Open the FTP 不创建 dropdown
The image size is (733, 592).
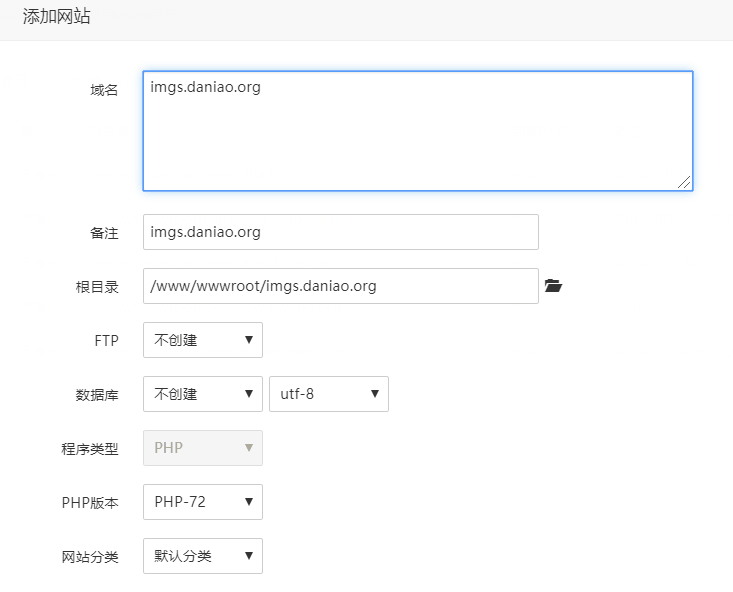[x=203, y=340]
